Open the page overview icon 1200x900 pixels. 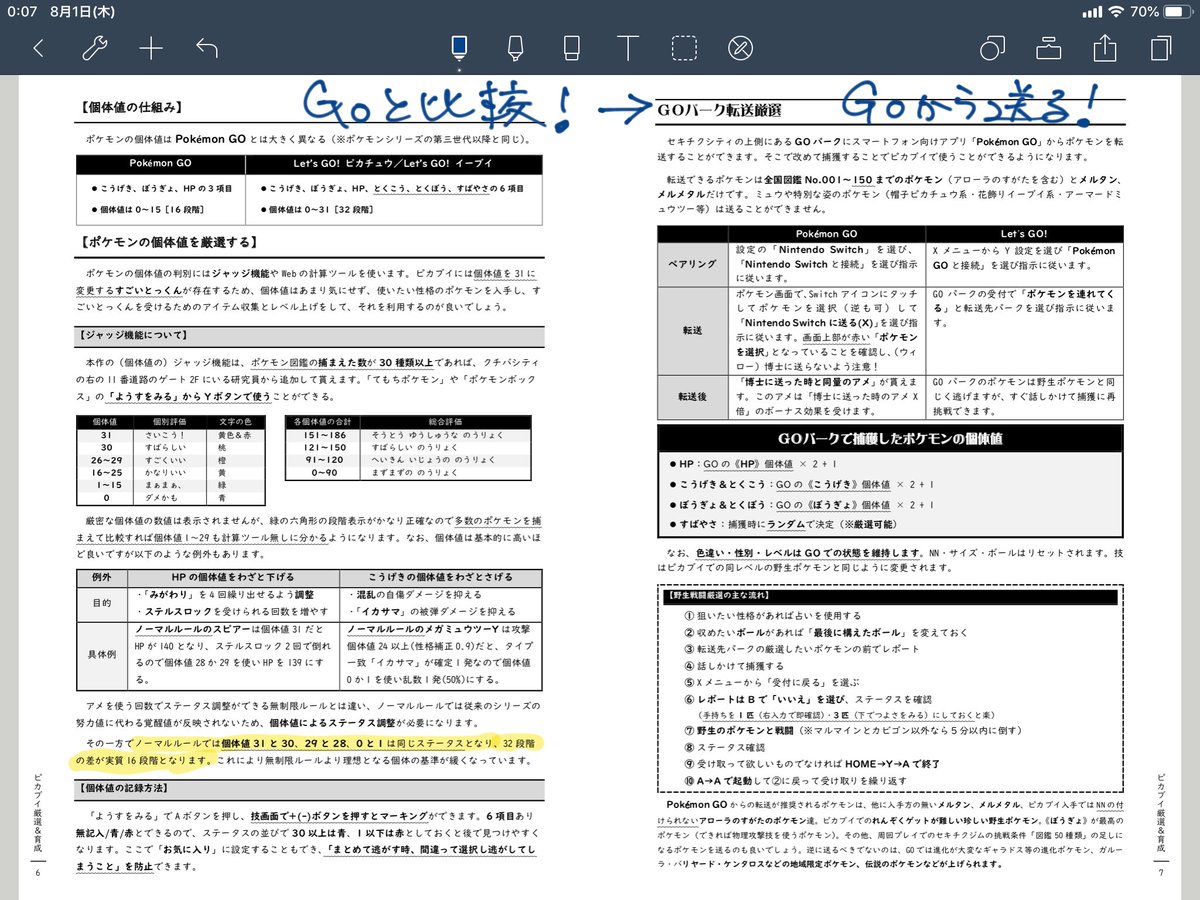[1161, 48]
